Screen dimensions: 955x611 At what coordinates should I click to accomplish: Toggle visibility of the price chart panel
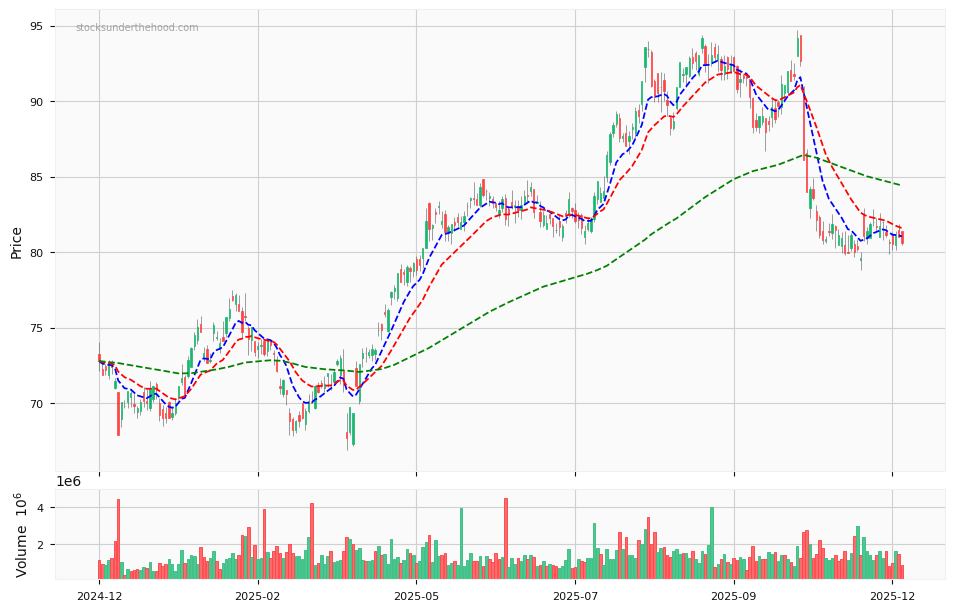pyautogui.click(x=500, y=240)
